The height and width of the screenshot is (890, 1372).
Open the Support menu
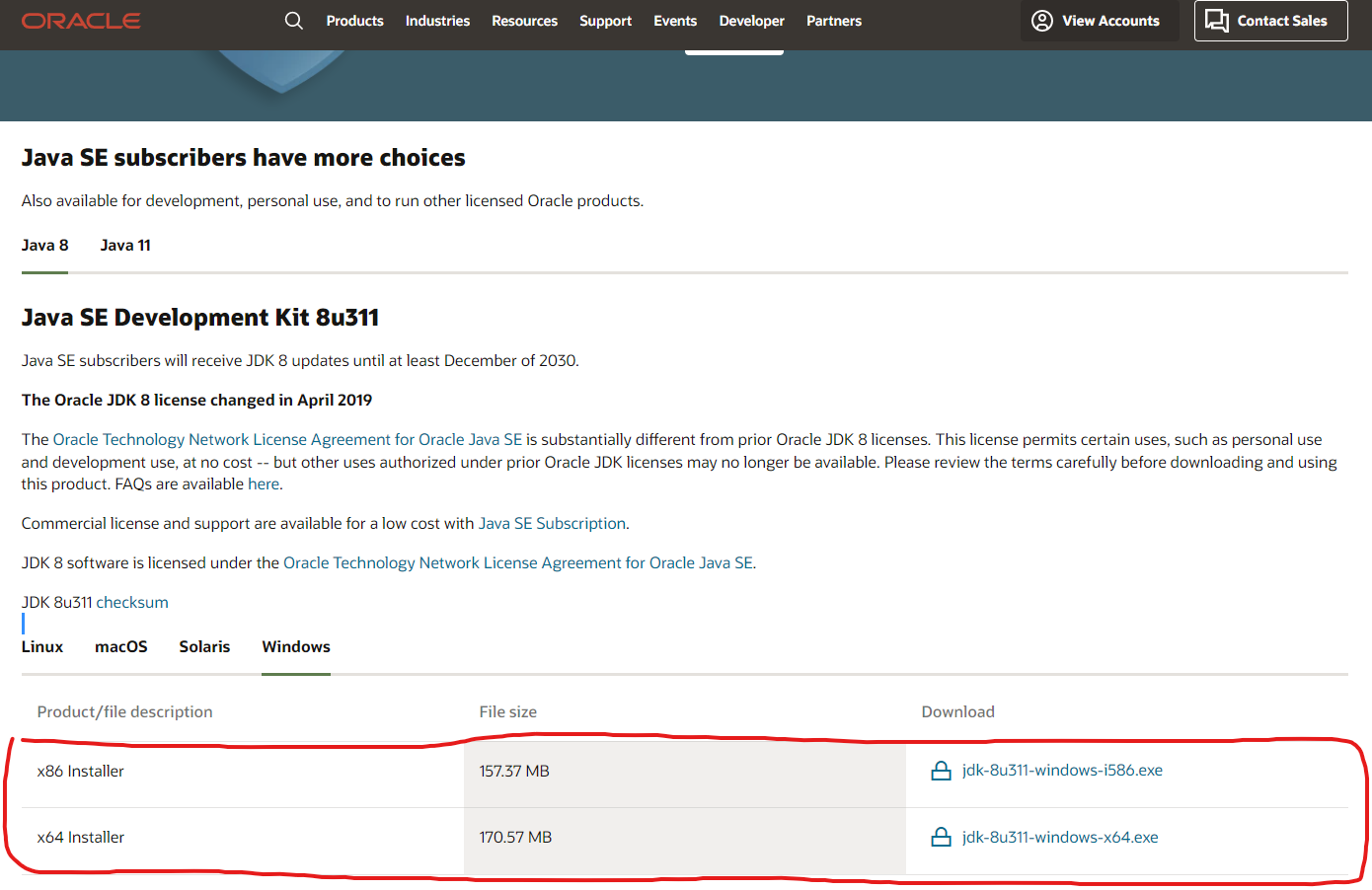click(605, 21)
